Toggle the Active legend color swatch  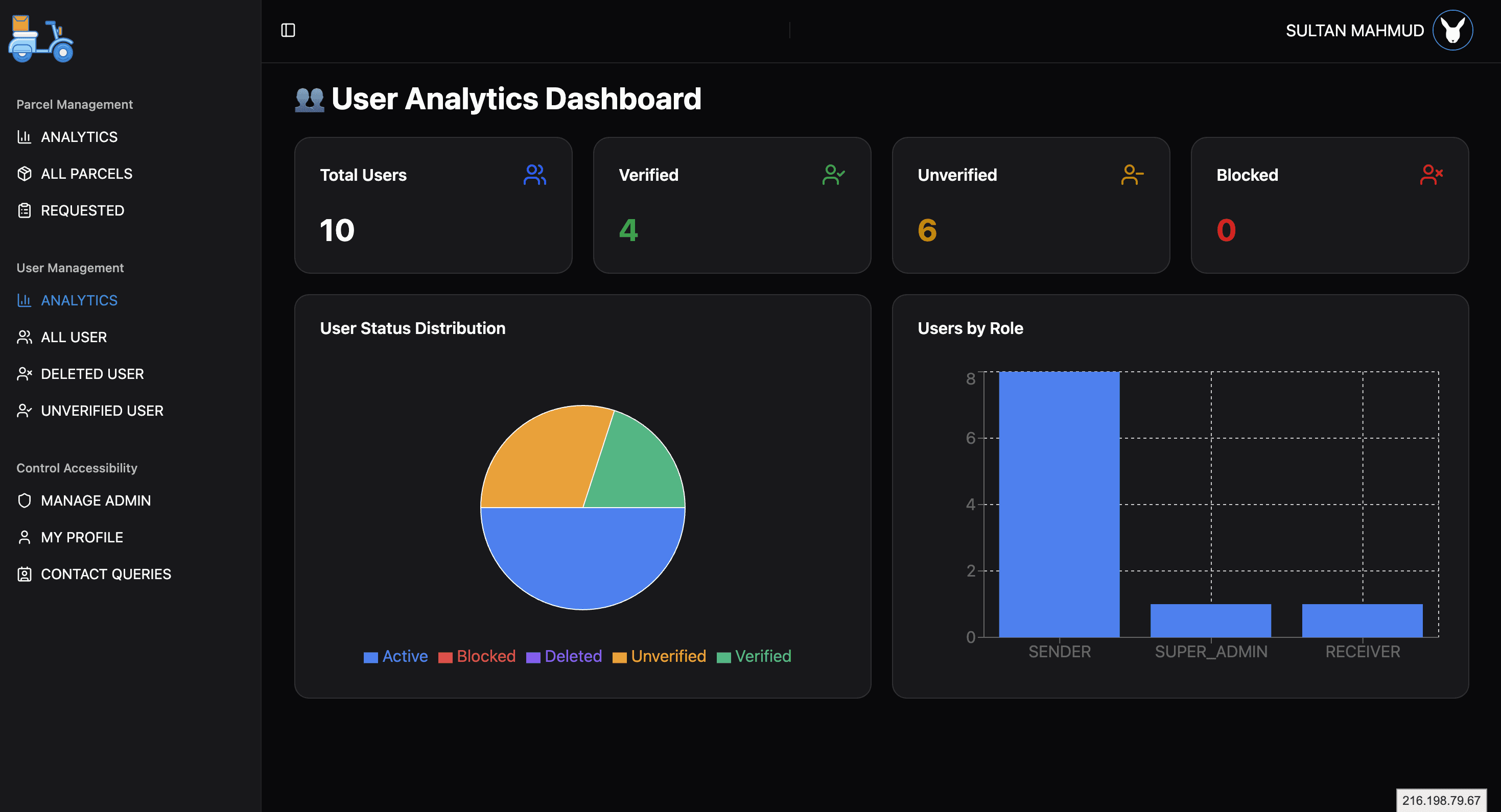click(370, 657)
